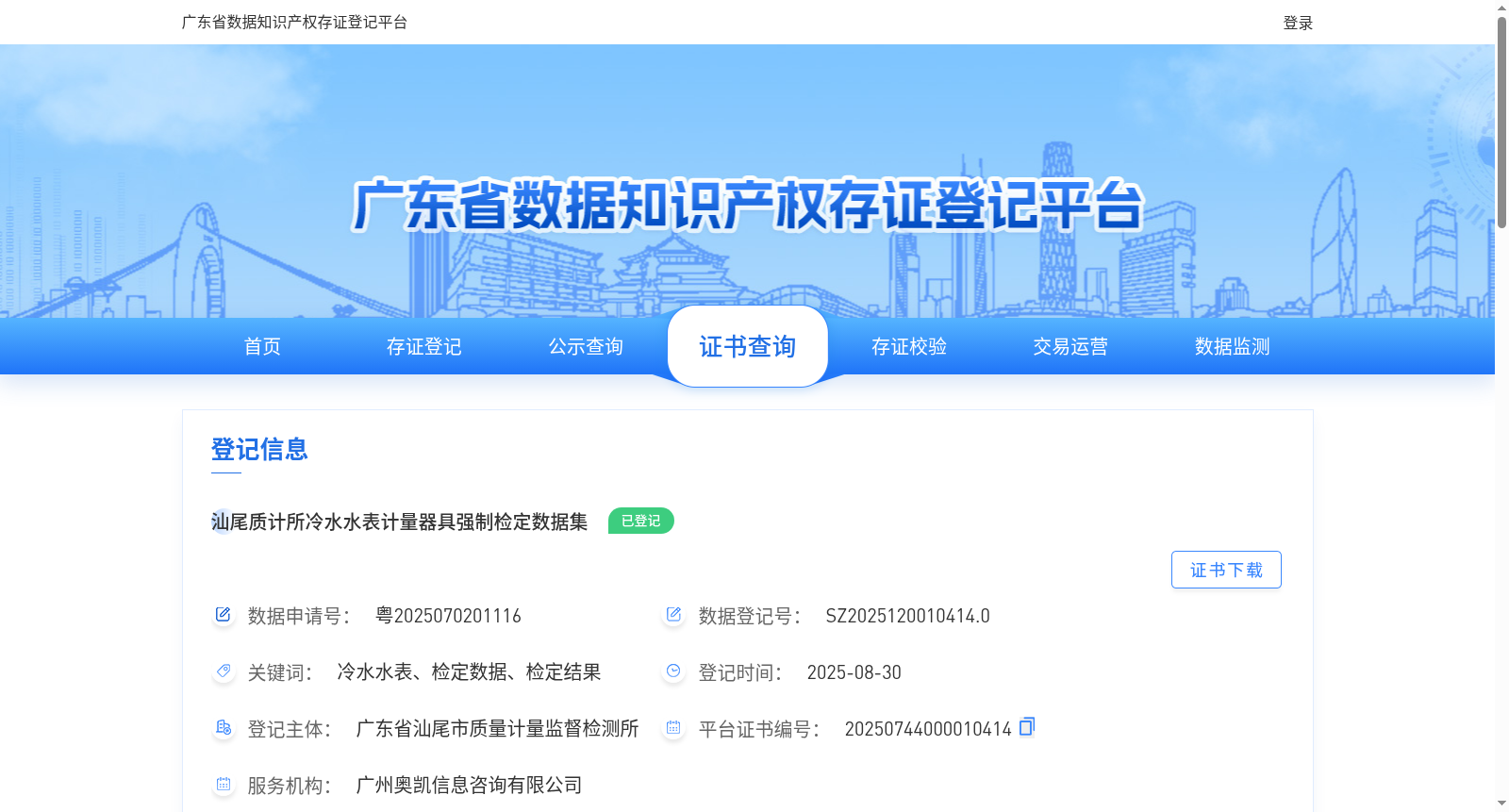Image resolution: width=1509 pixels, height=812 pixels.
Task: Click the scrollbar up arrow
Action: tap(1501, 8)
